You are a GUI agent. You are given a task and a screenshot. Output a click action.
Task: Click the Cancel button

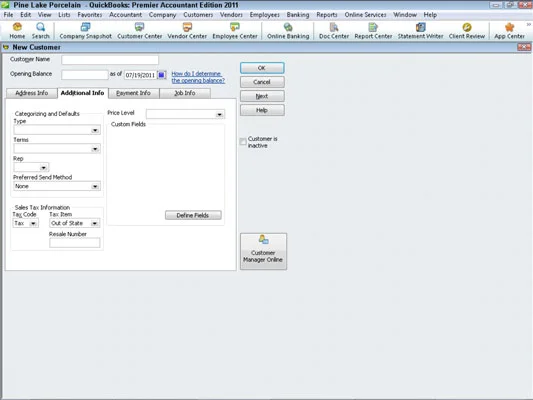click(262, 82)
